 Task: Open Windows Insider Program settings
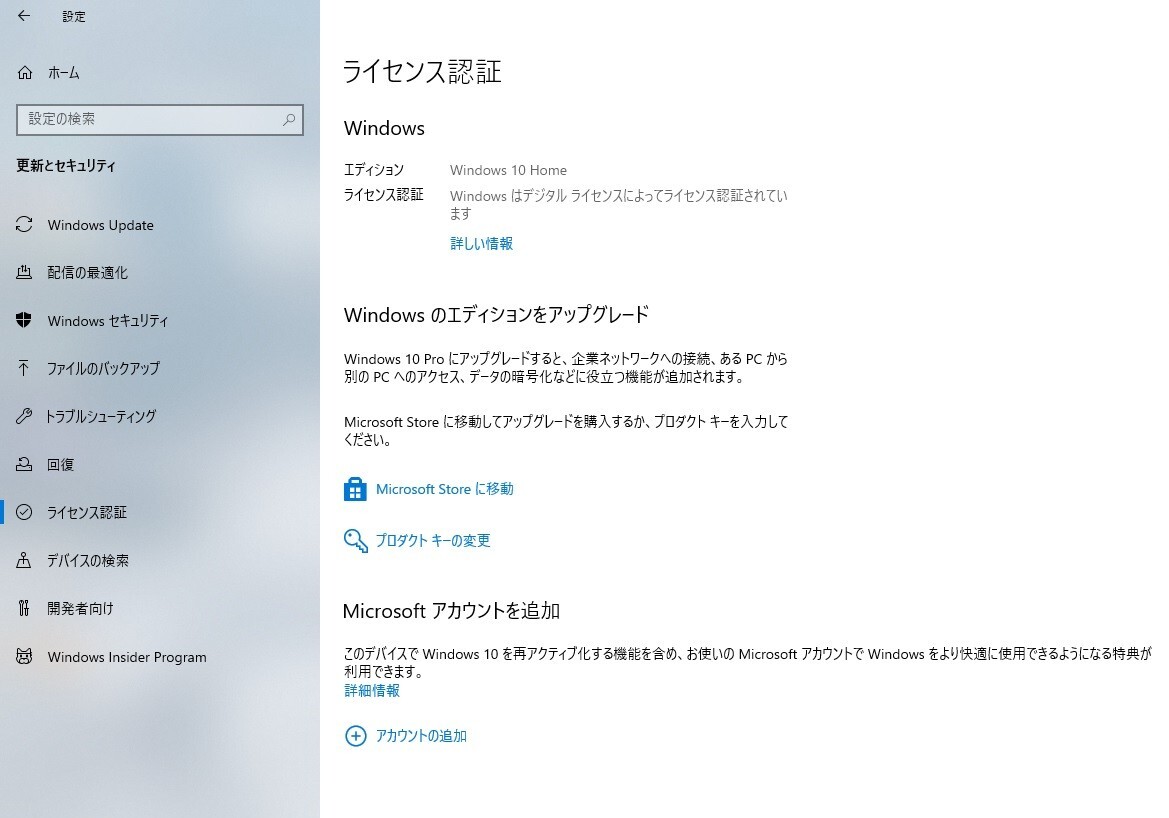click(160, 656)
